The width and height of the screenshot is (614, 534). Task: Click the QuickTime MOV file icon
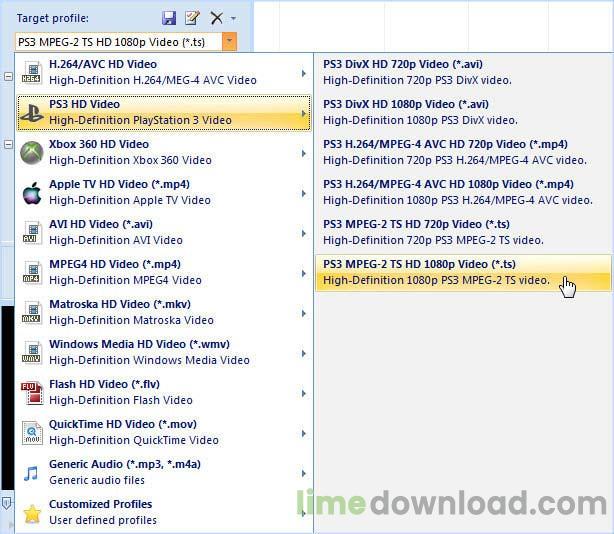[31, 433]
